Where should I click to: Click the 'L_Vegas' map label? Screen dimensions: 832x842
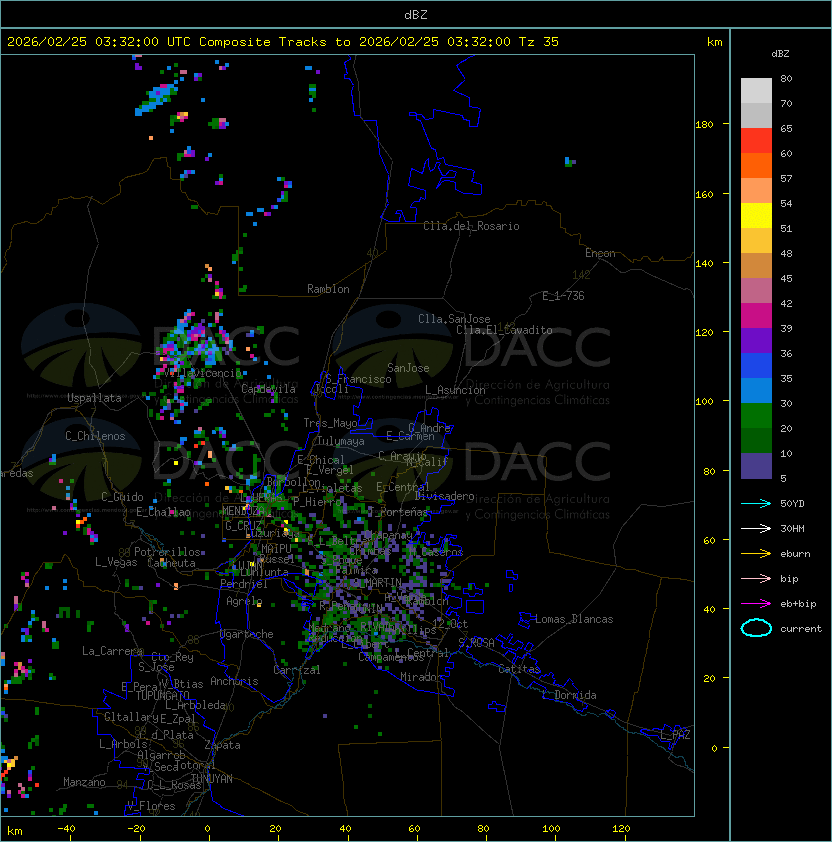(x=116, y=562)
